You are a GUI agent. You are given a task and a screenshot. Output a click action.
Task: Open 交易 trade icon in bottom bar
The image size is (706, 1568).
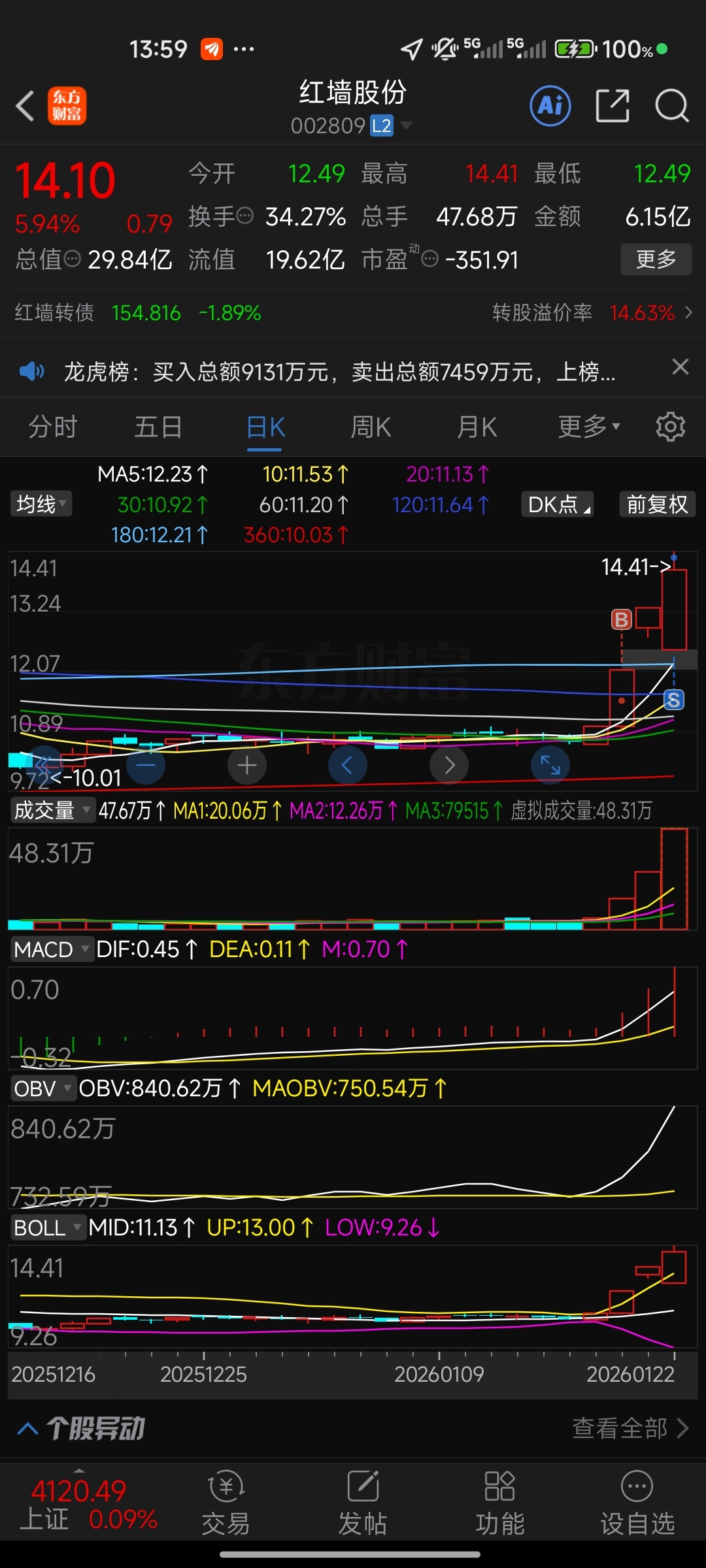(226, 1503)
